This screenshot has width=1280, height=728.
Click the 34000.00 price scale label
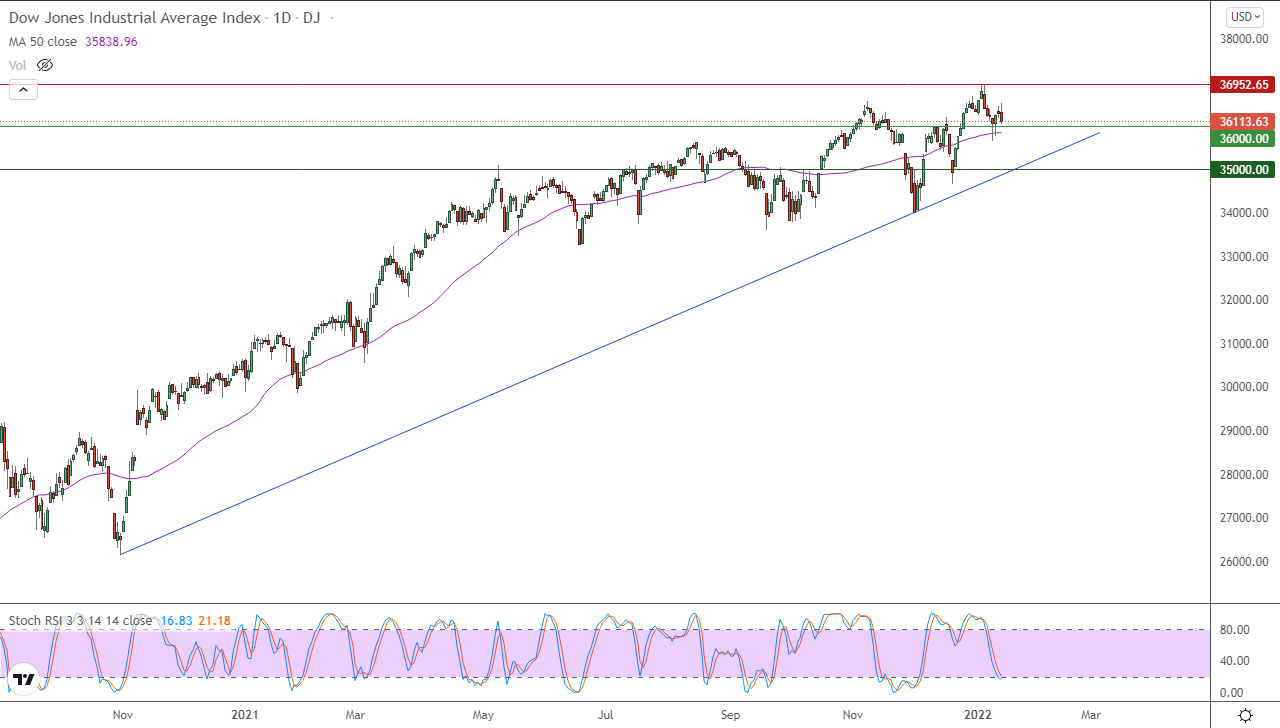click(x=1244, y=213)
